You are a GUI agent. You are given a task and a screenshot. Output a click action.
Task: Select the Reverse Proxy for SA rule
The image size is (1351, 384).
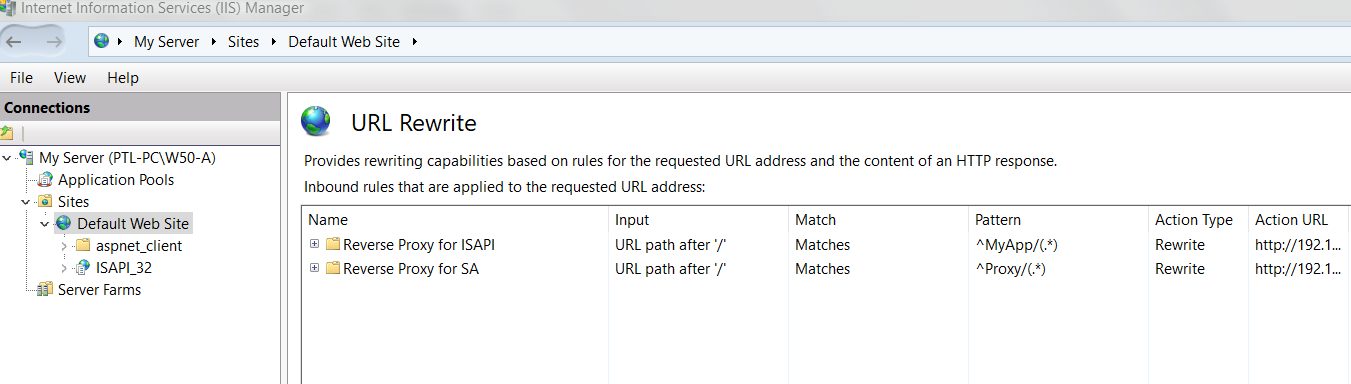click(410, 269)
